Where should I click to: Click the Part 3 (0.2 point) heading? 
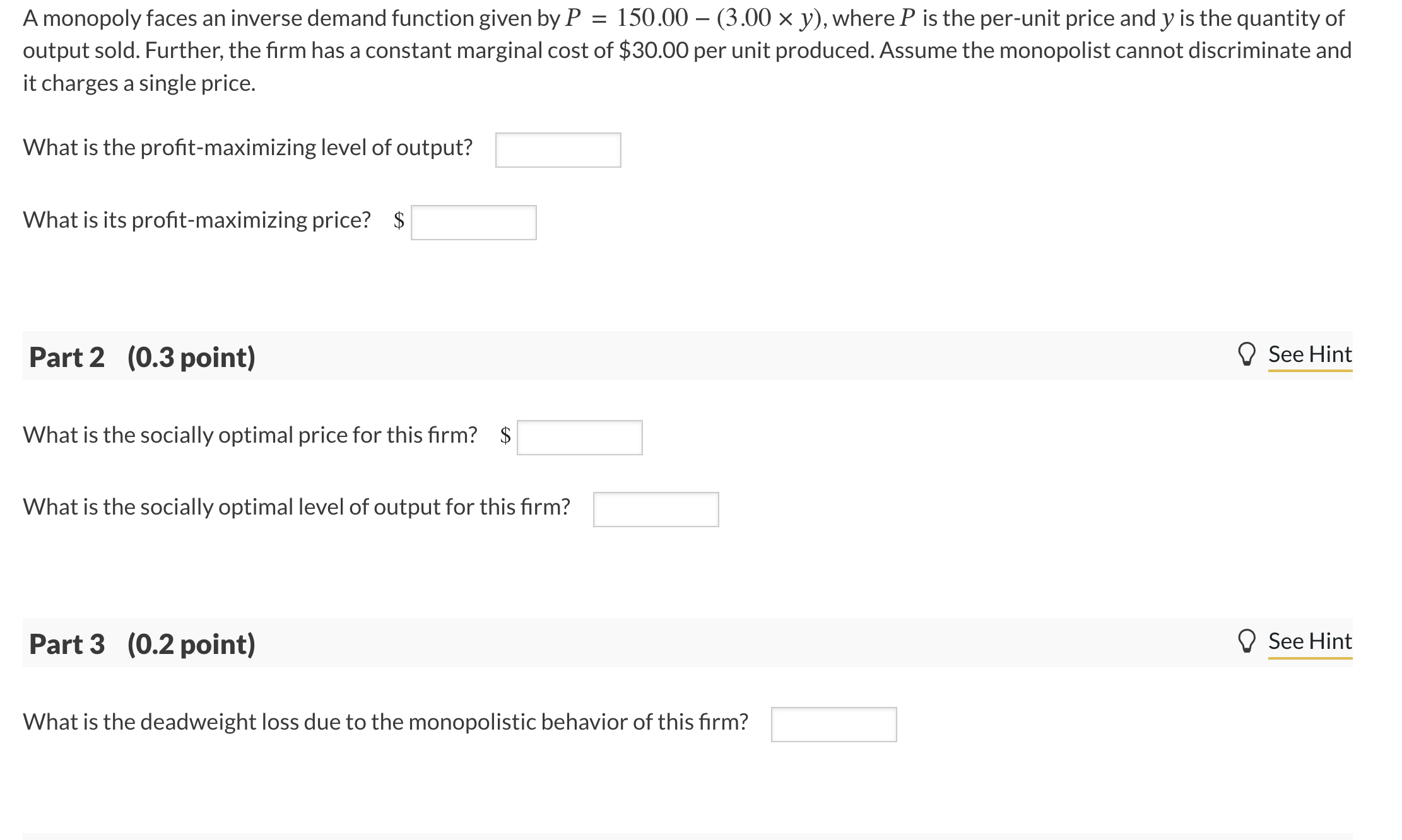(141, 645)
